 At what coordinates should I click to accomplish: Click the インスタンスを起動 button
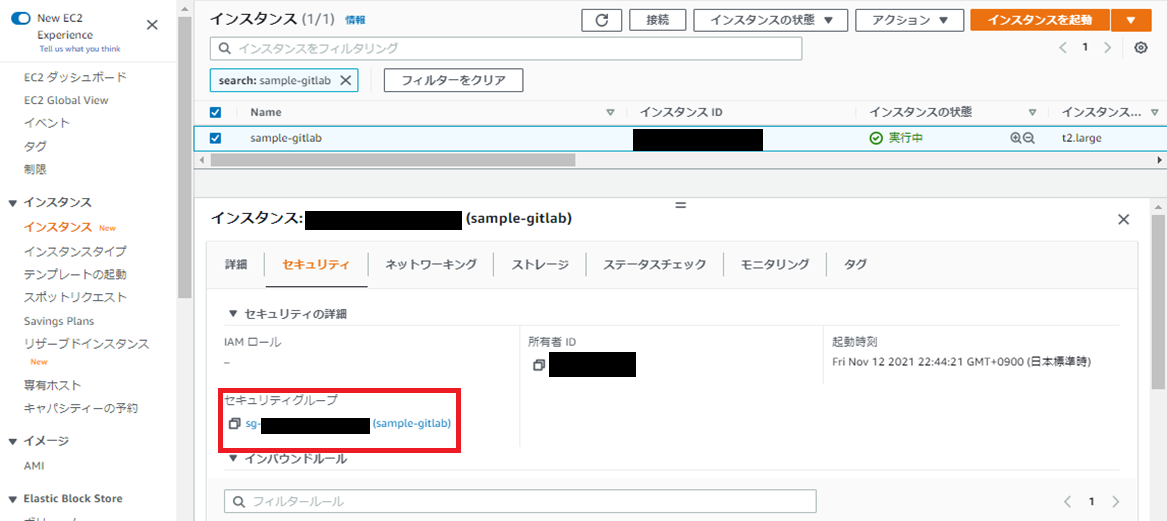point(1040,20)
